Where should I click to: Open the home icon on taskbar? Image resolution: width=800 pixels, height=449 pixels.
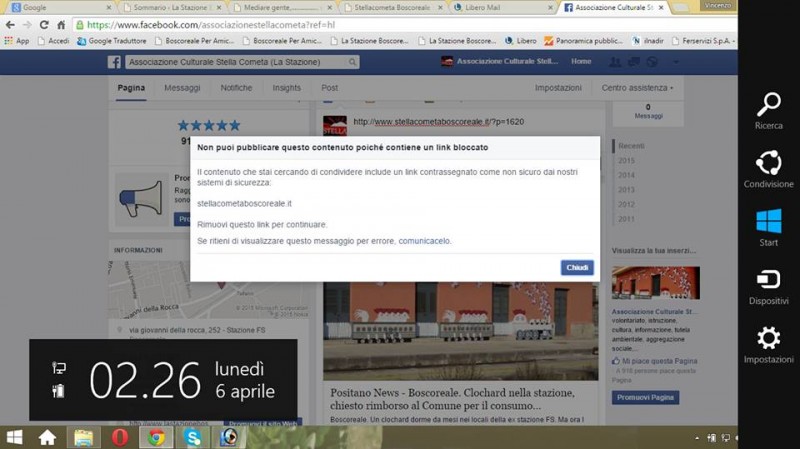[x=47, y=437]
